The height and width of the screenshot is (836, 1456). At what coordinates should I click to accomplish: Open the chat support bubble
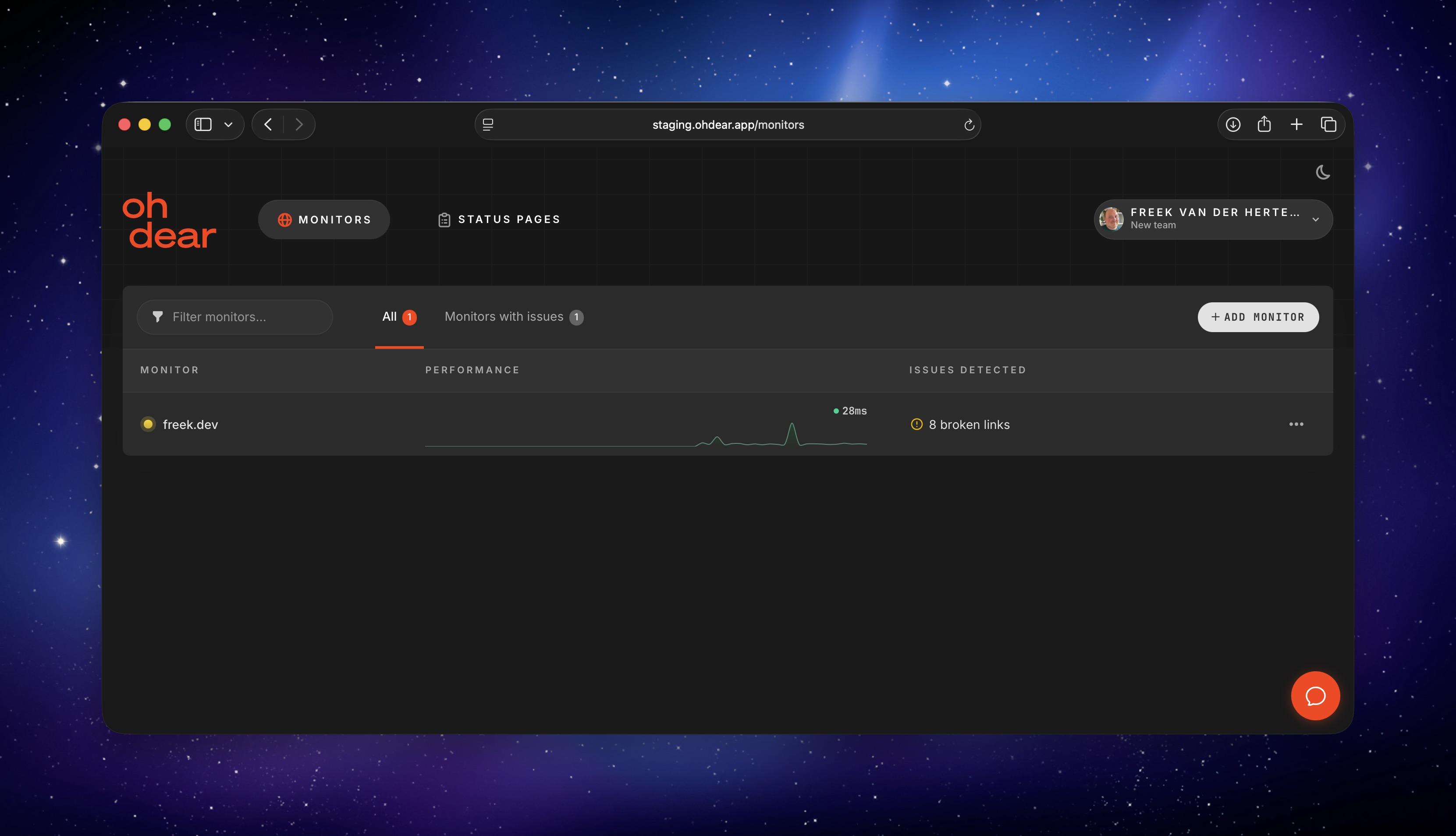(x=1315, y=695)
